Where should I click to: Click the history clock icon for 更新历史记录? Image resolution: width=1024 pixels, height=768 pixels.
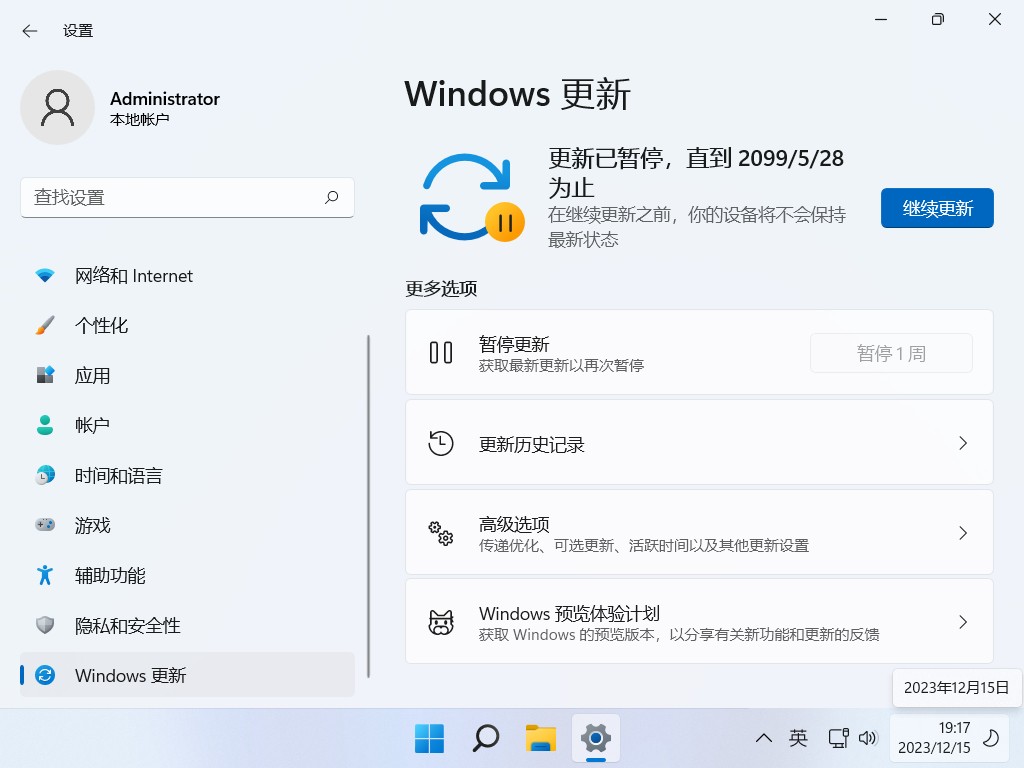point(441,443)
